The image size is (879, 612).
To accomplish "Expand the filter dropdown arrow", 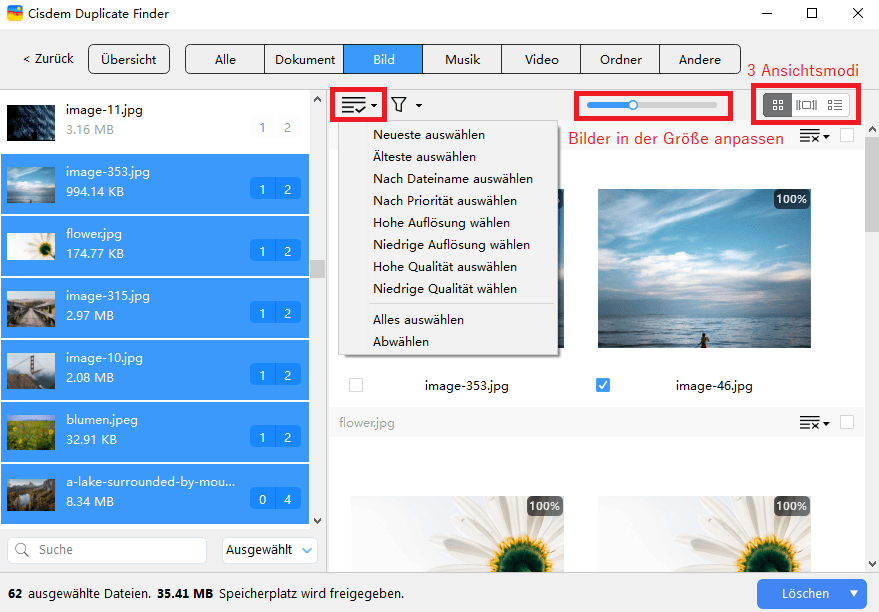I will (419, 105).
